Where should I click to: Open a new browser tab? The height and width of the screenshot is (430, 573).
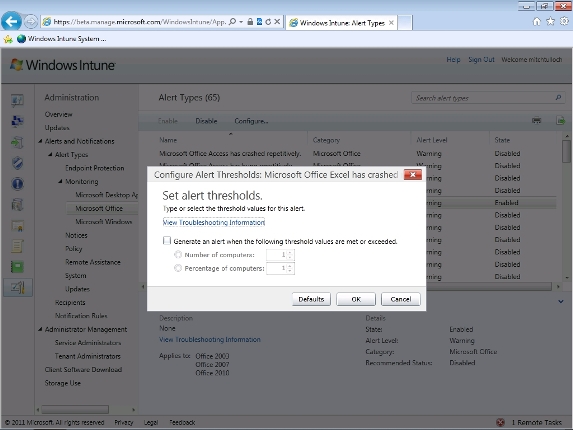point(405,23)
